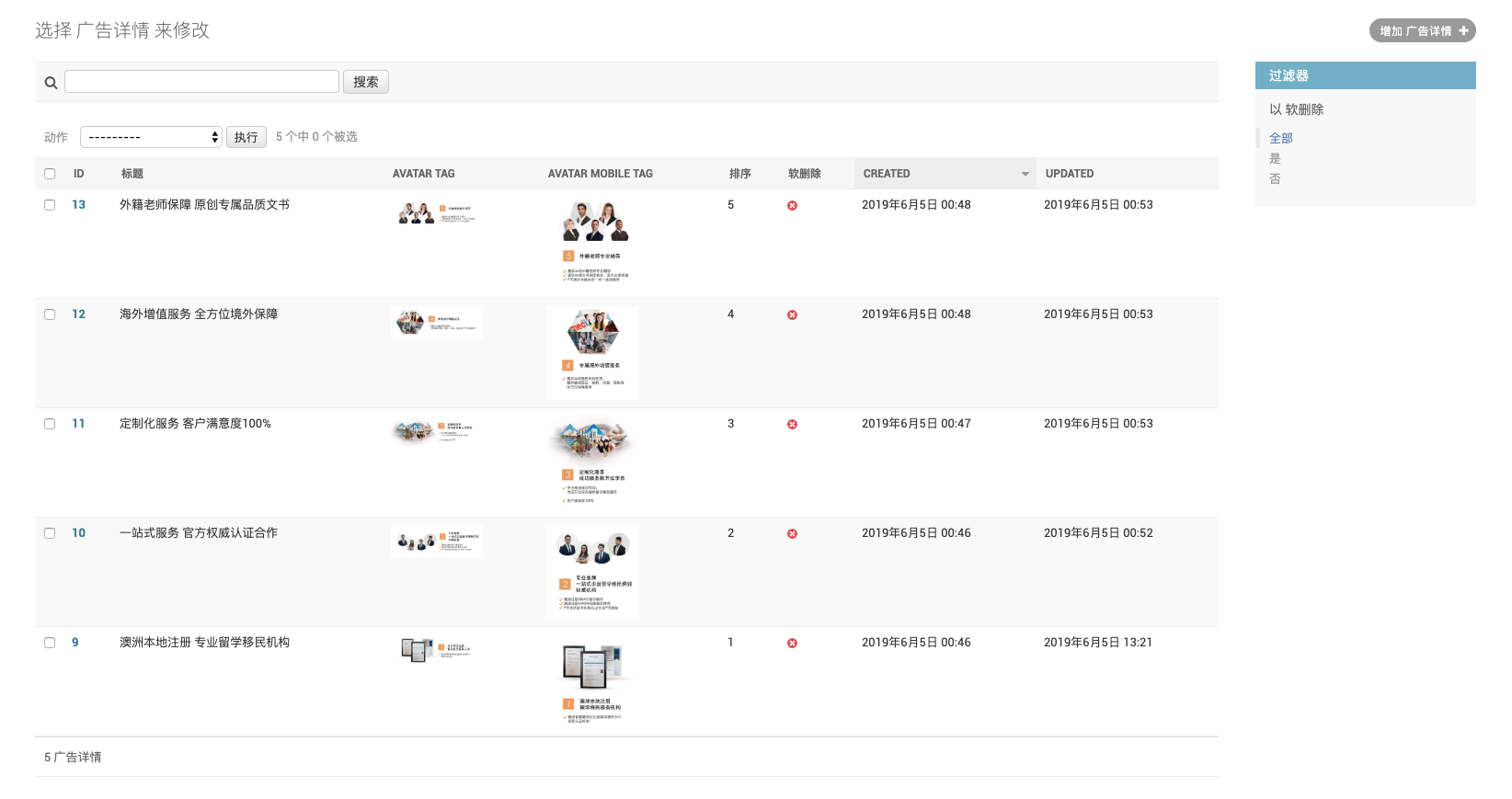Click the CREATED column sort arrow

(1025, 174)
